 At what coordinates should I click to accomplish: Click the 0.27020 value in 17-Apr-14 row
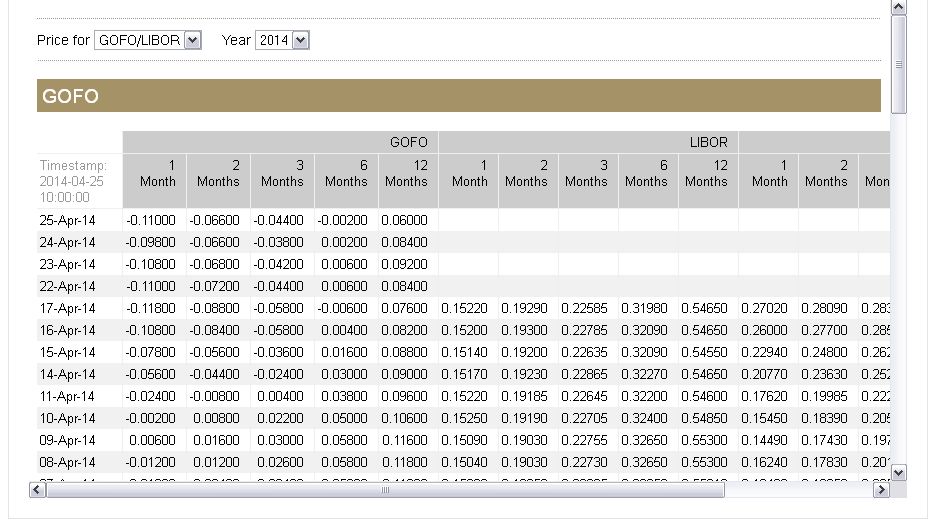click(764, 308)
